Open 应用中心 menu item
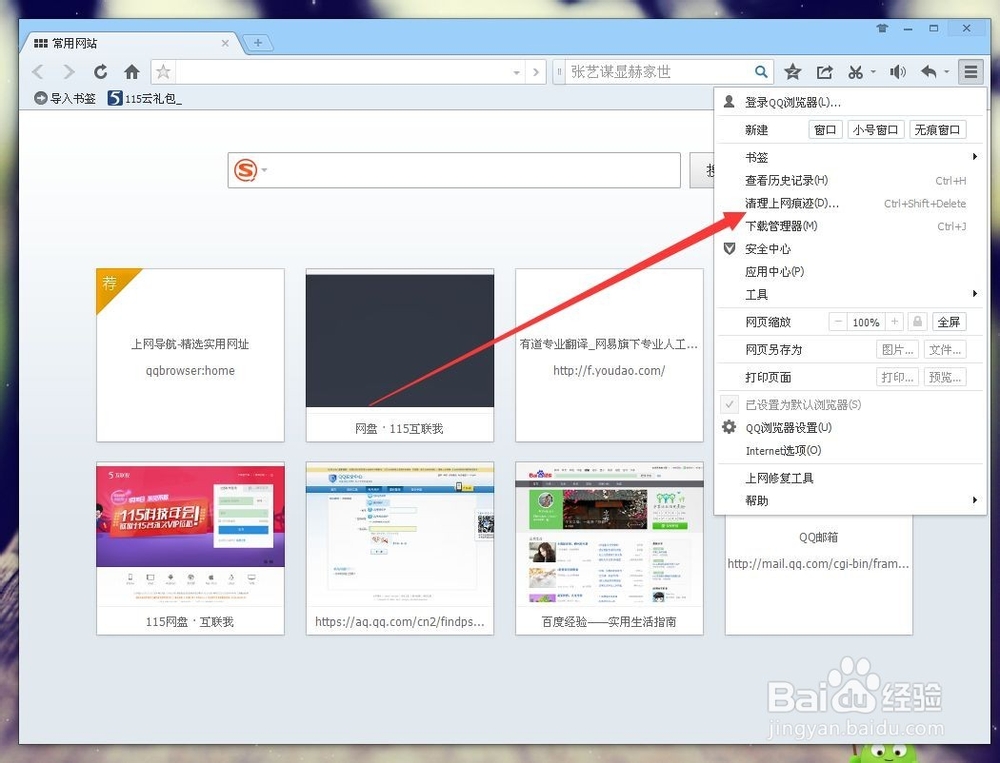The image size is (1000, 763). (851, 272)
